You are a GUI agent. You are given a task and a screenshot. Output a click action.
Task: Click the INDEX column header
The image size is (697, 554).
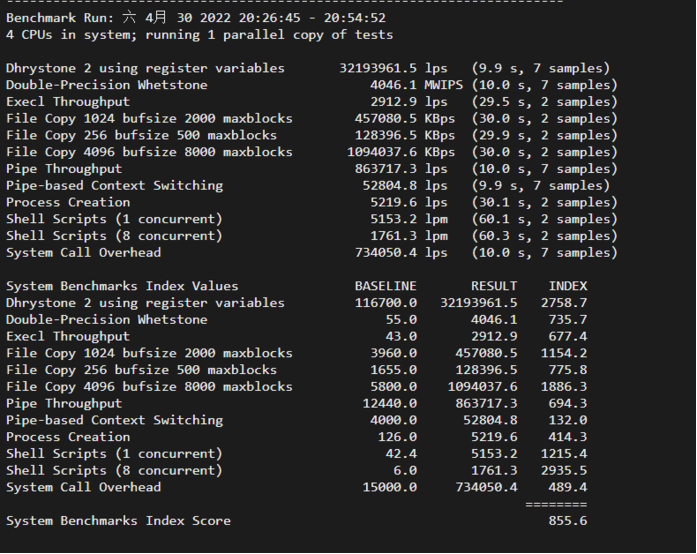(x=568, y=286)
